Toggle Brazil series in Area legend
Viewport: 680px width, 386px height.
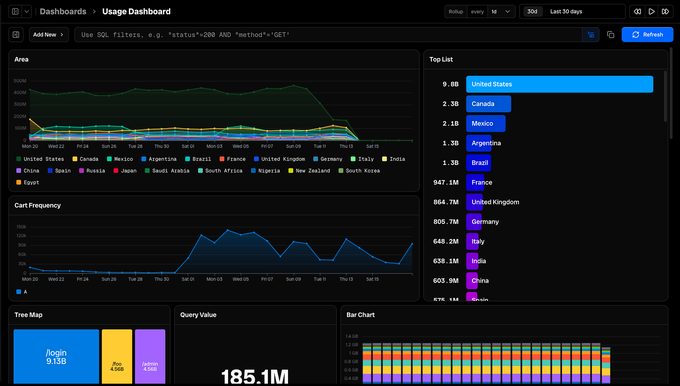(x=198, y=159)
